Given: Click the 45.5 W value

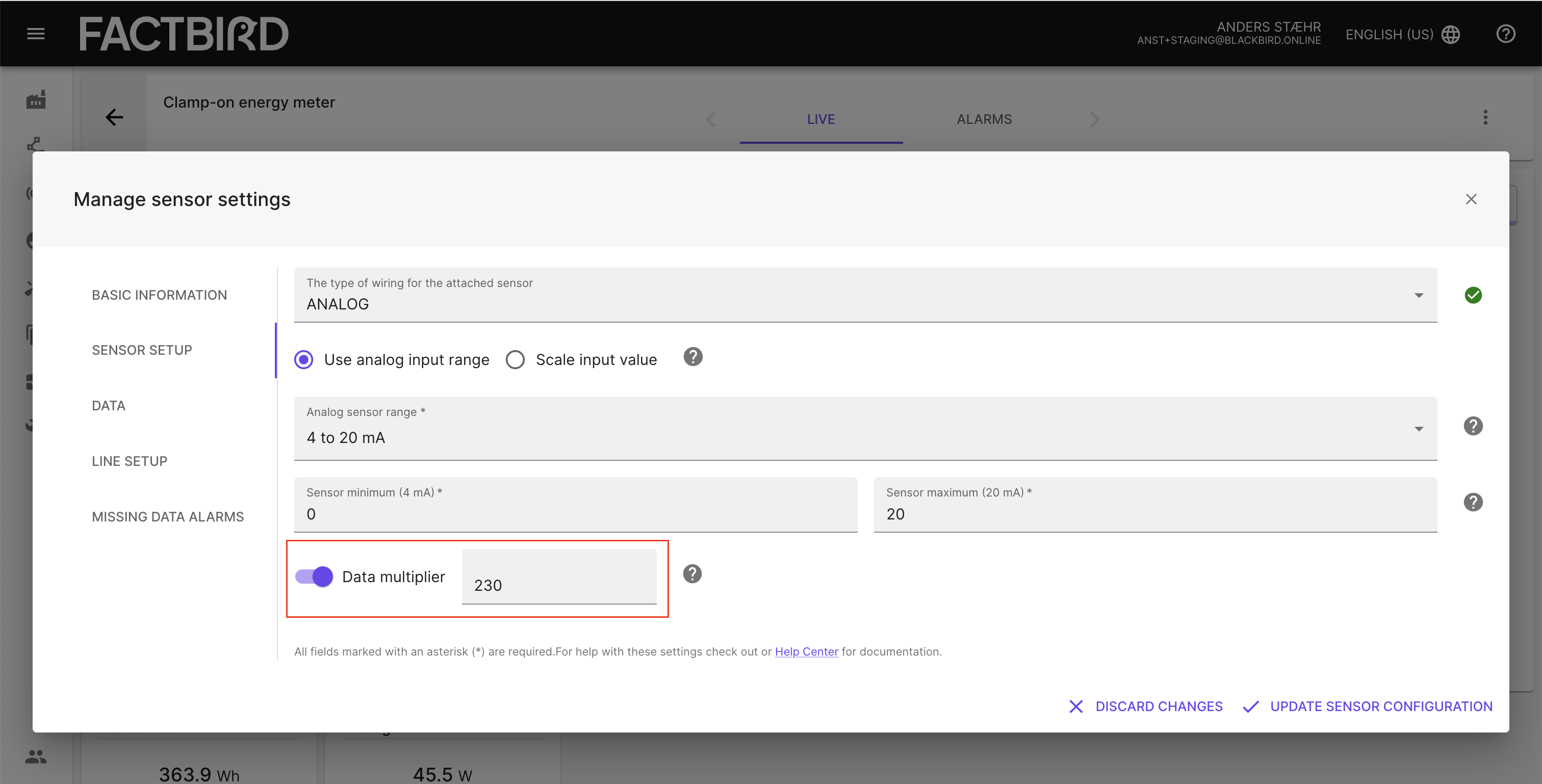Looking at the screenshot, I should [x=443, y=774].
